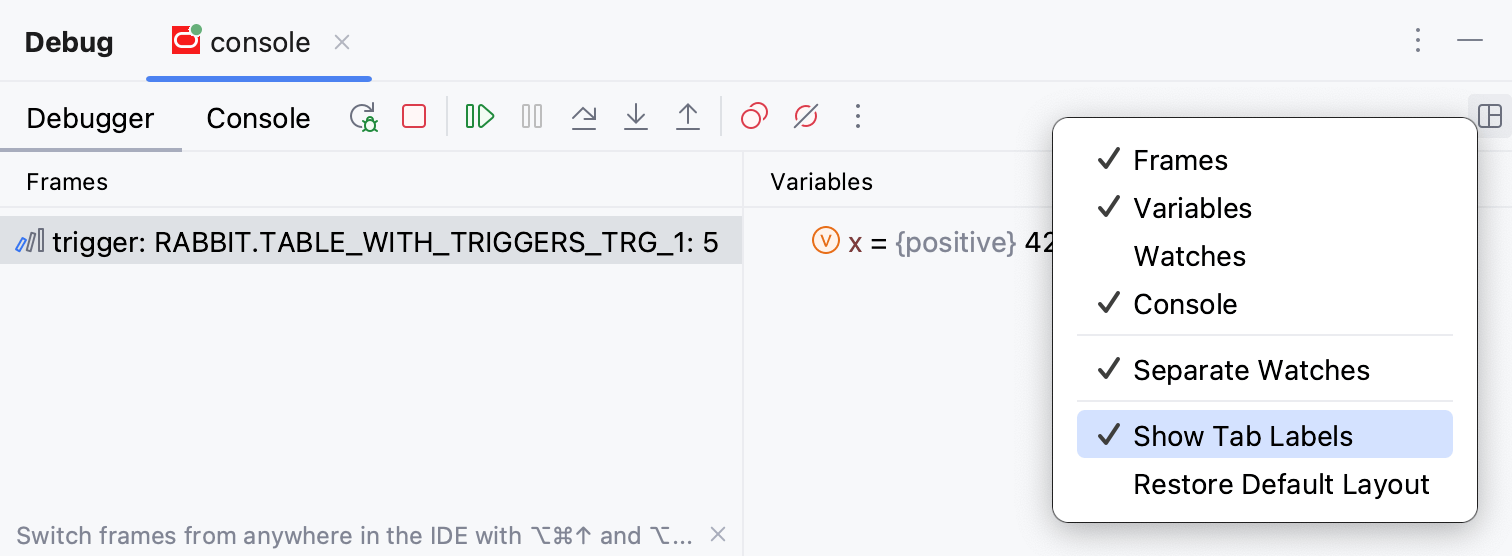Click the Step Over icon
The image size is (1512, 556).
[x=584, y=117]
